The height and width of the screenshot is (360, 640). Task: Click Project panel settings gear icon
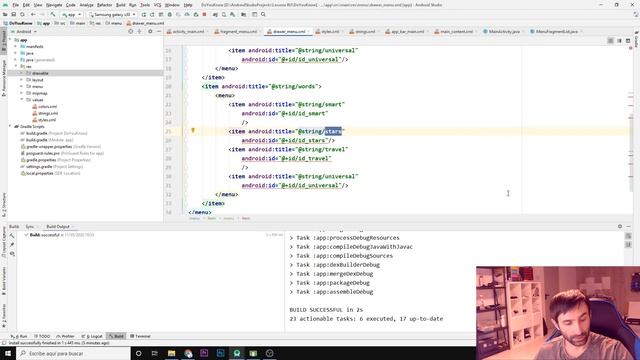(x=150, y=31)
